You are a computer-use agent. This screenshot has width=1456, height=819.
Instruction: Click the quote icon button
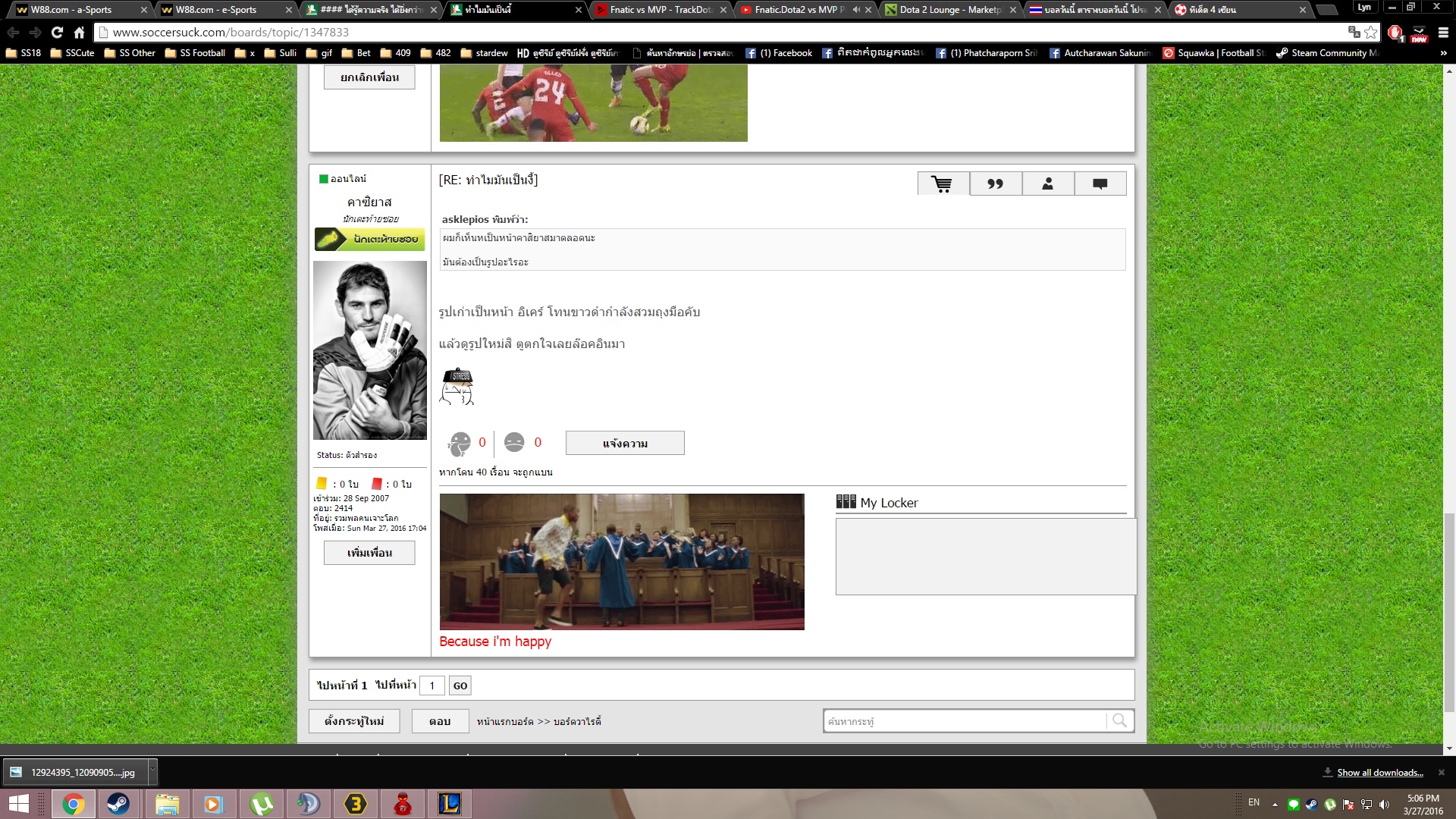coord(995,184)
